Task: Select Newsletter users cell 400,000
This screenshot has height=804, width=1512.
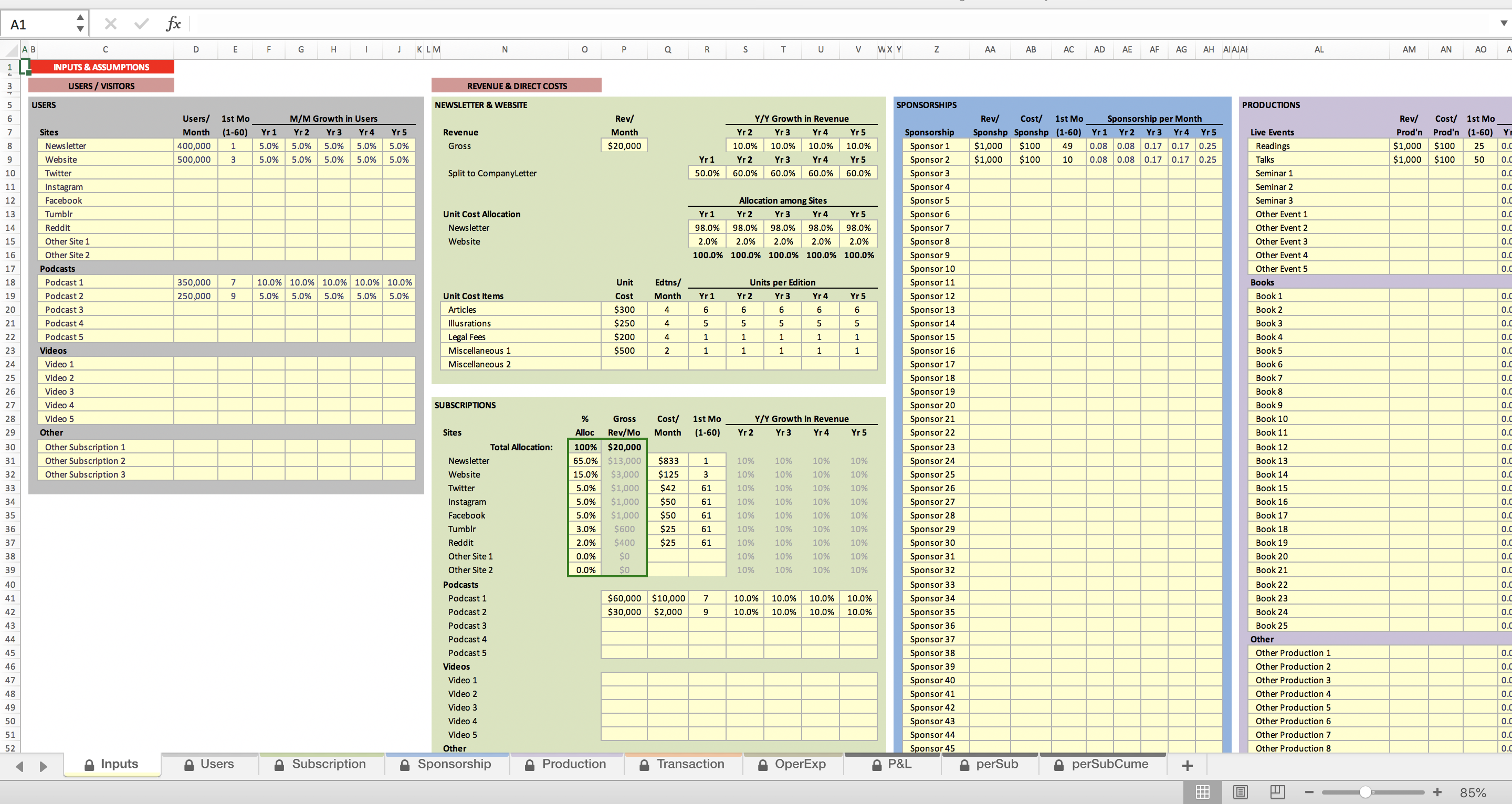Action: pyautogui.click(x=195, y=145)
